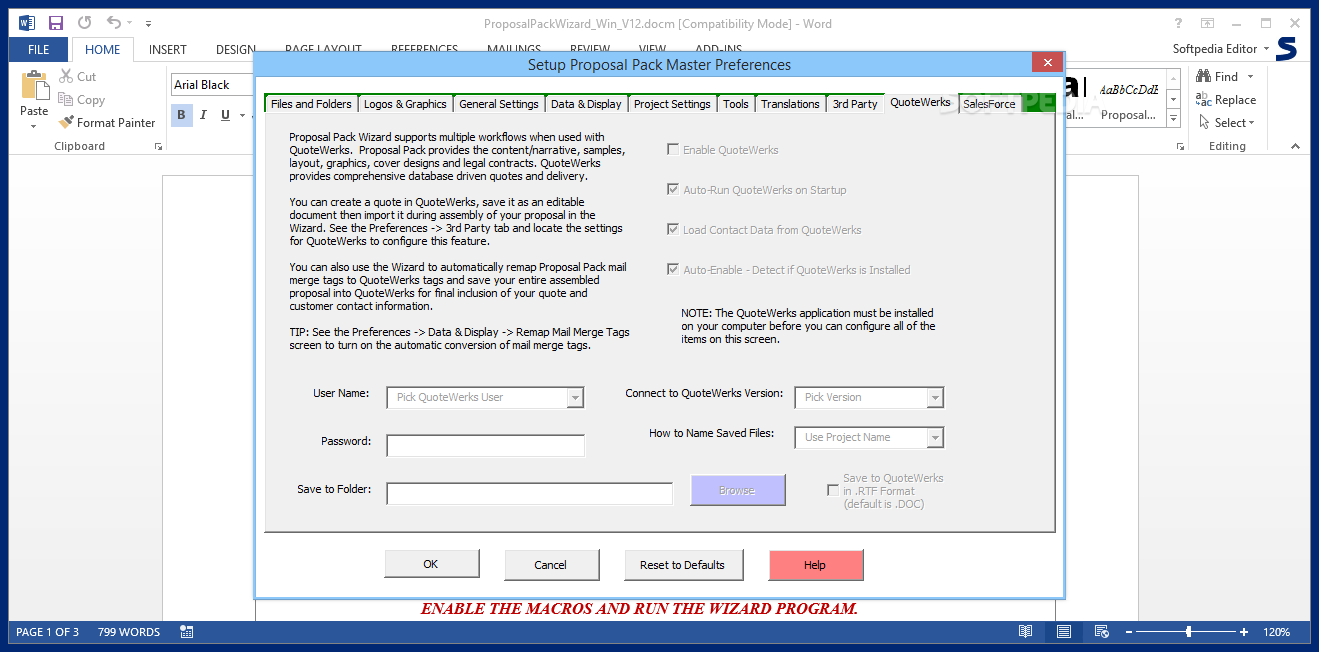Switch to the INSERT ribbon tab
The width and height of the screenshot is (1319, 652).
click(168, 49)
